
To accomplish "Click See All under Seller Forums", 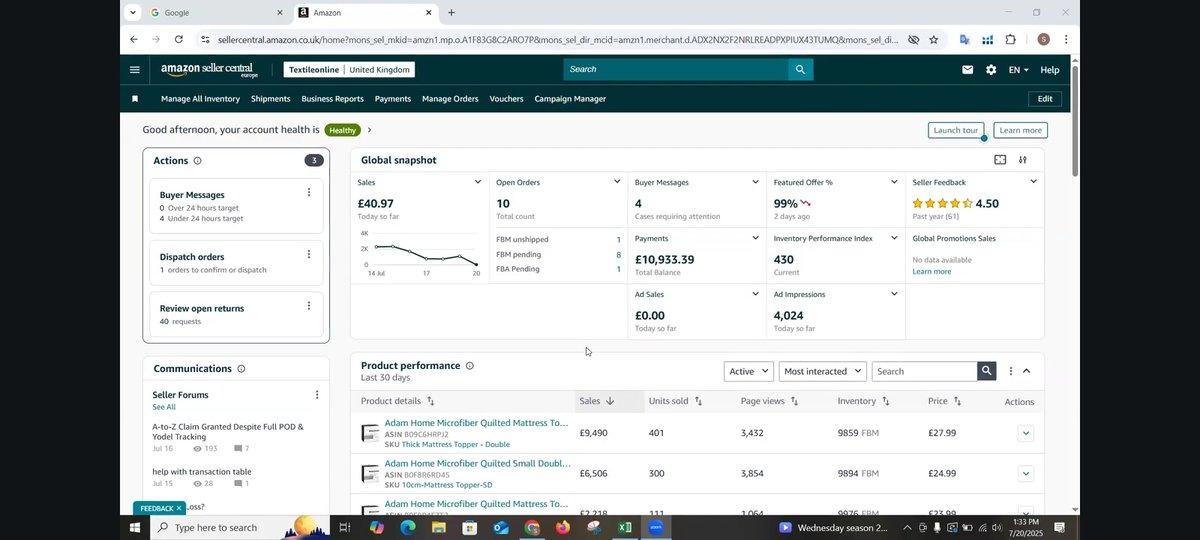I will tap(164, 407).
